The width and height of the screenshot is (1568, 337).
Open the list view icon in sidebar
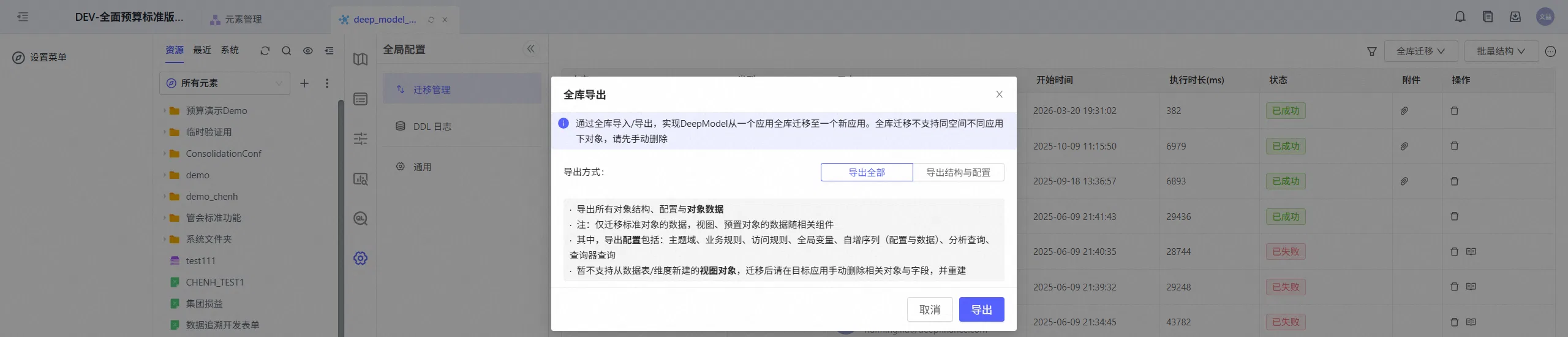(361, 99)
